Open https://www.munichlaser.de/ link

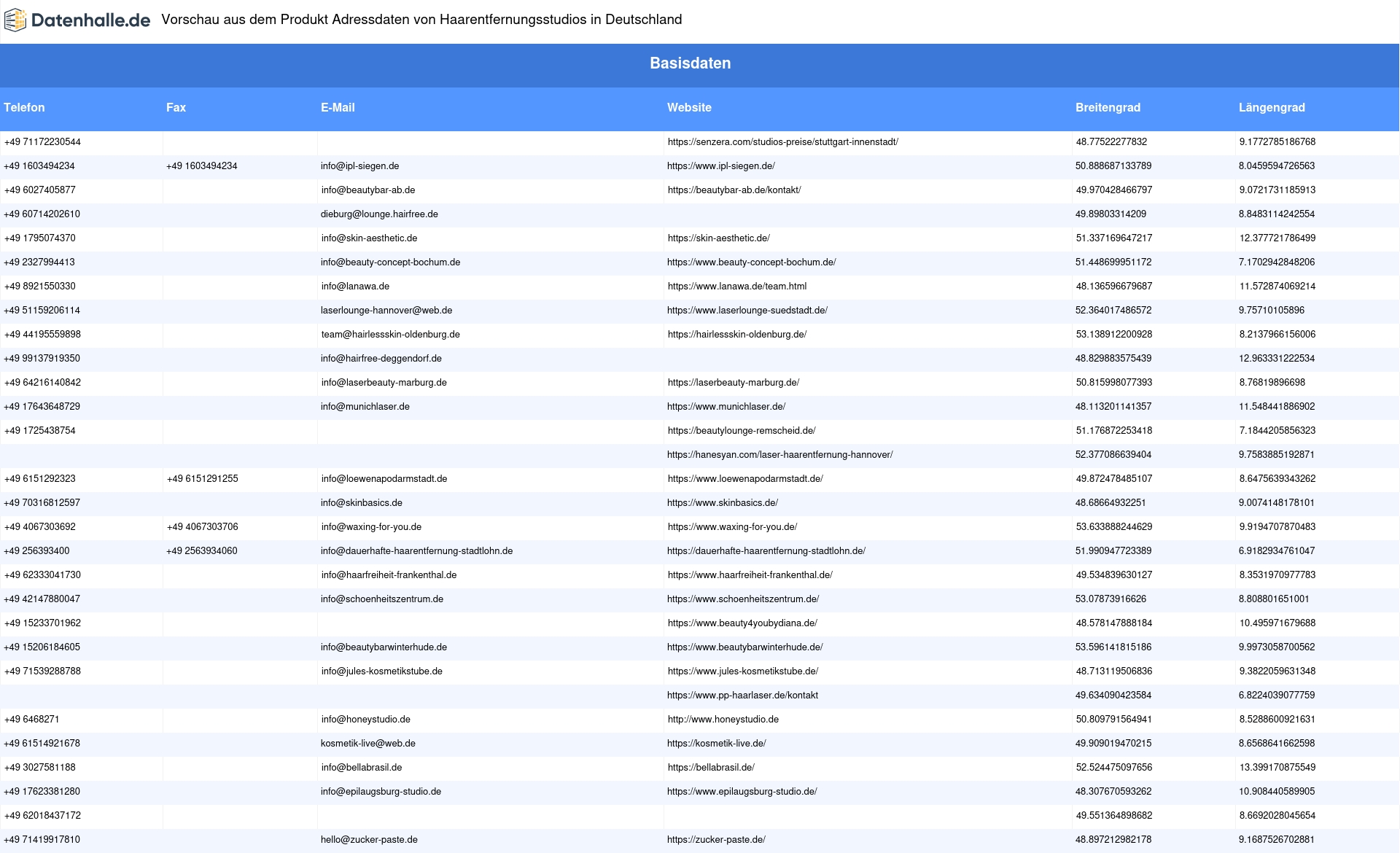pos(726,407)
